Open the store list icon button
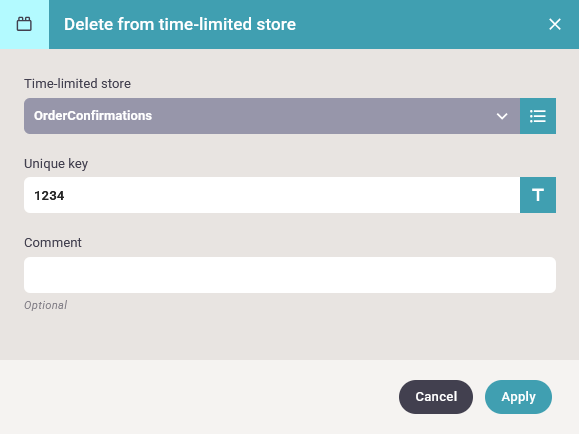Screen dimensions: 579x434 pyautogui.click(x=538, y=116)
